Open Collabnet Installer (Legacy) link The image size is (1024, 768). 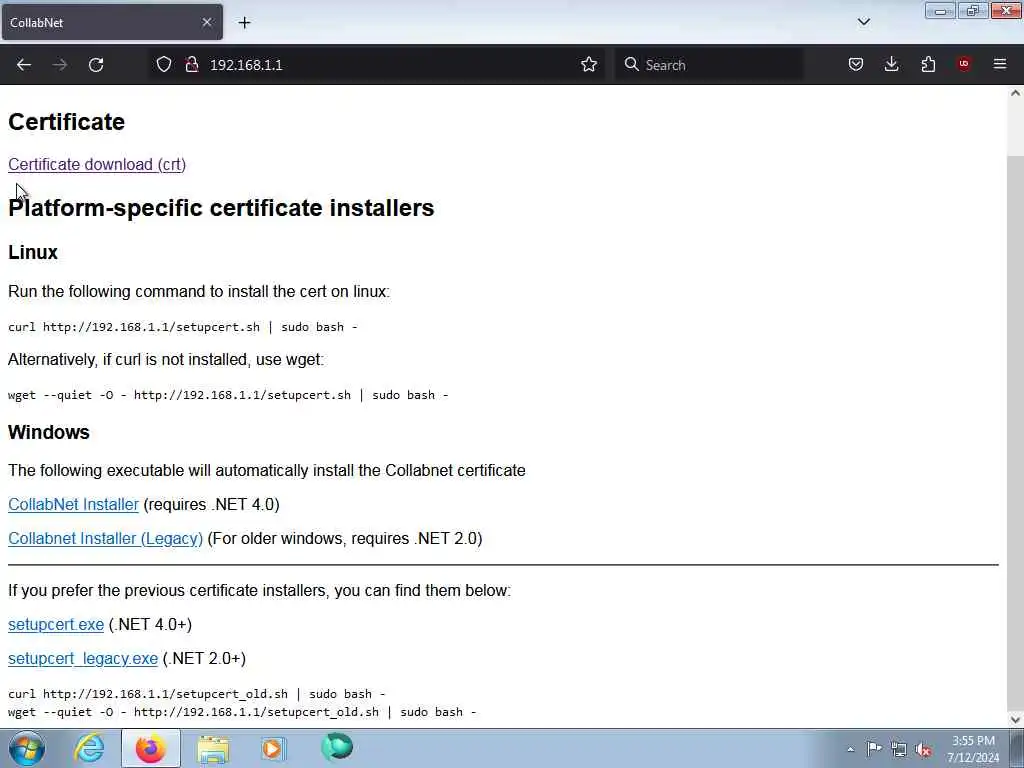(105, 539)
